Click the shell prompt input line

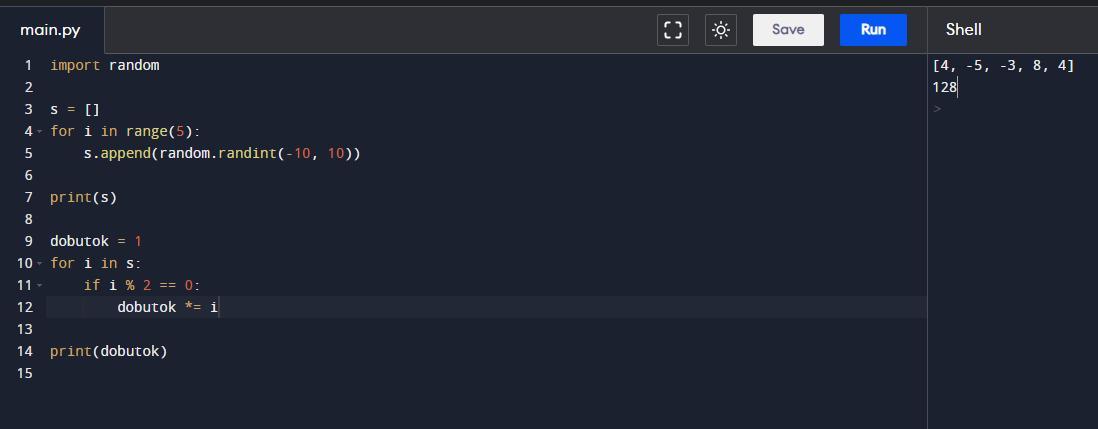[x=1013, y=109]
